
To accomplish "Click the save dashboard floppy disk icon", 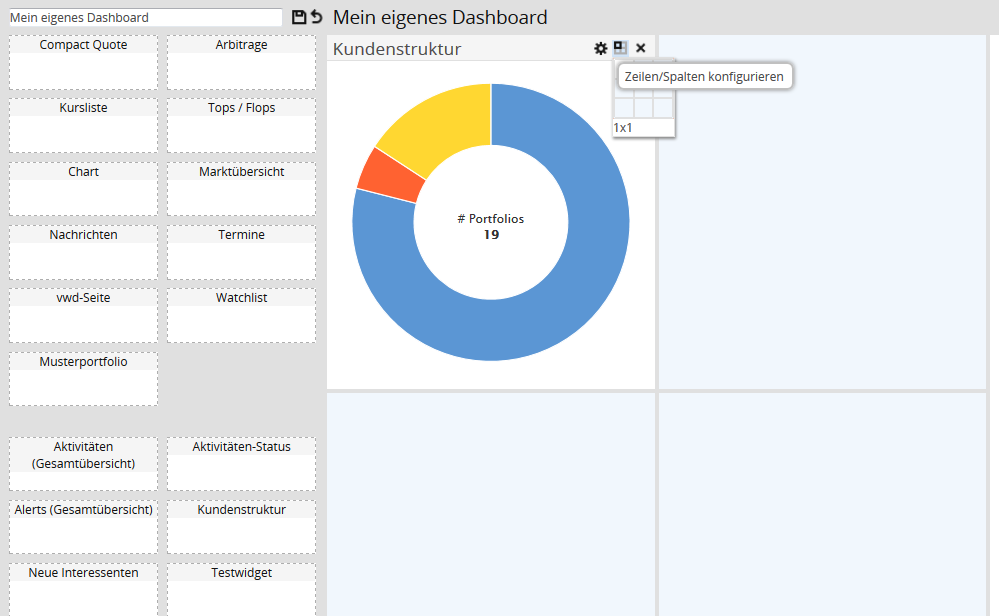I will 298,17.
